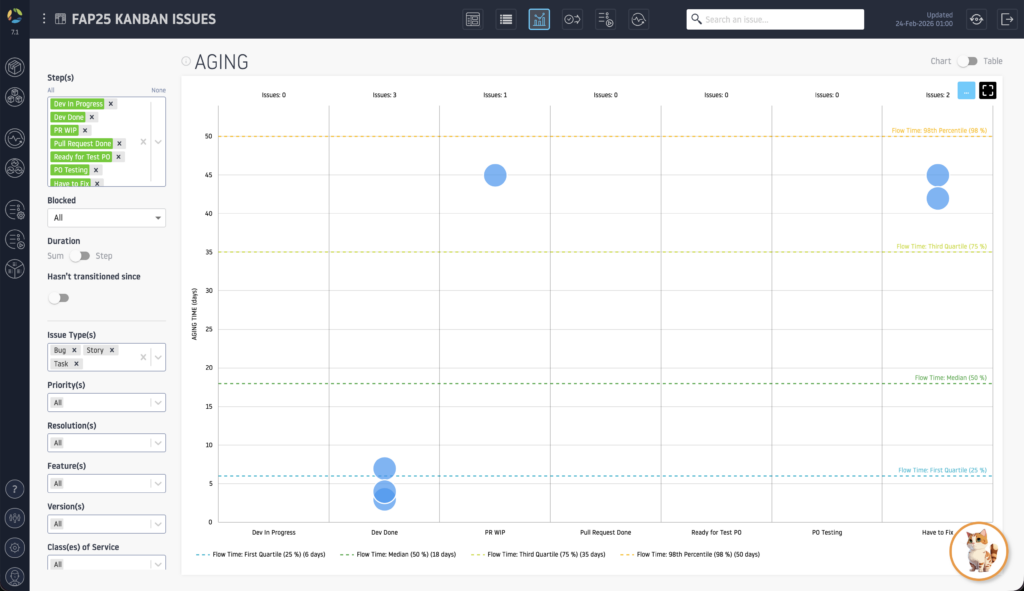Enable the Hasn't transitioned since switch
The width and height of the screenshot is (1024, 591).
click(59, 297)
